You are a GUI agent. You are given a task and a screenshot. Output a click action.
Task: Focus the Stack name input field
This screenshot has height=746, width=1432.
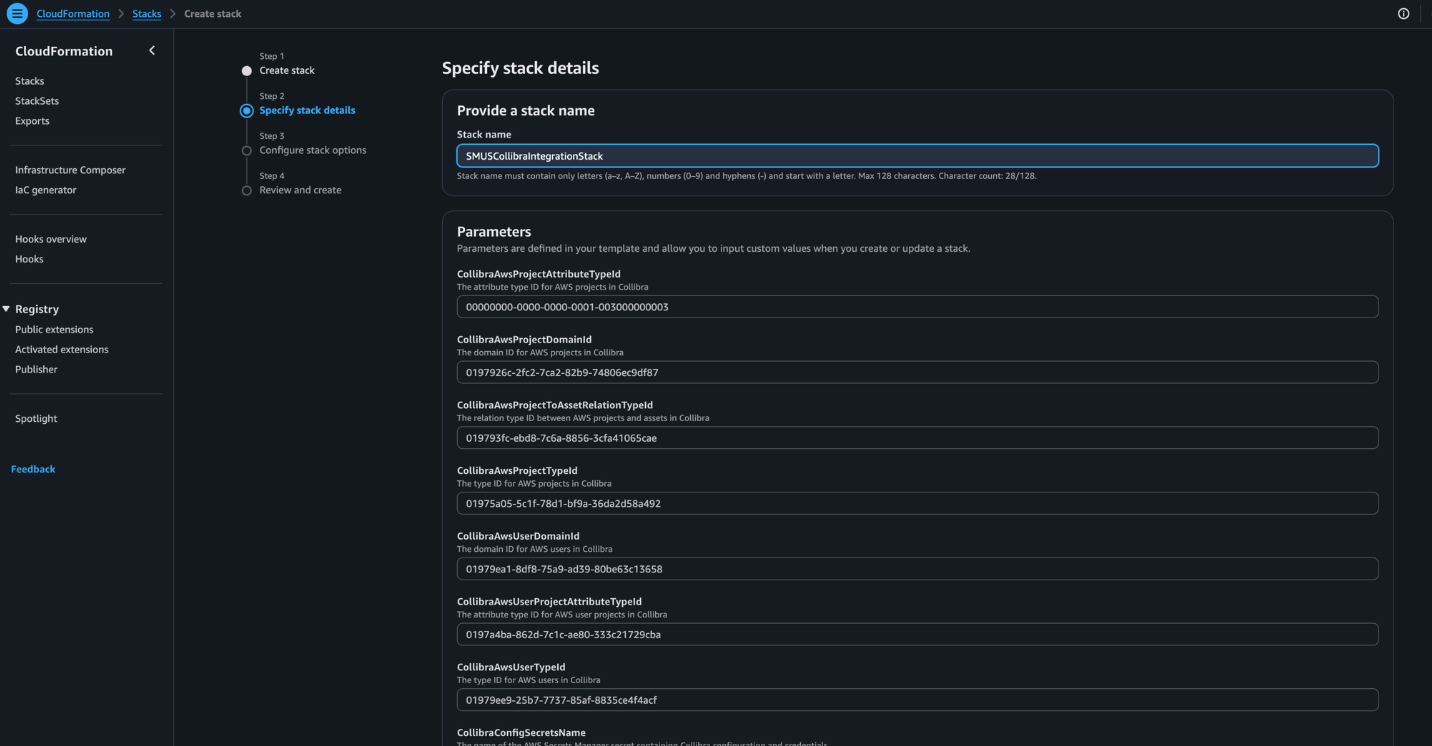click(x=917, y=156)
